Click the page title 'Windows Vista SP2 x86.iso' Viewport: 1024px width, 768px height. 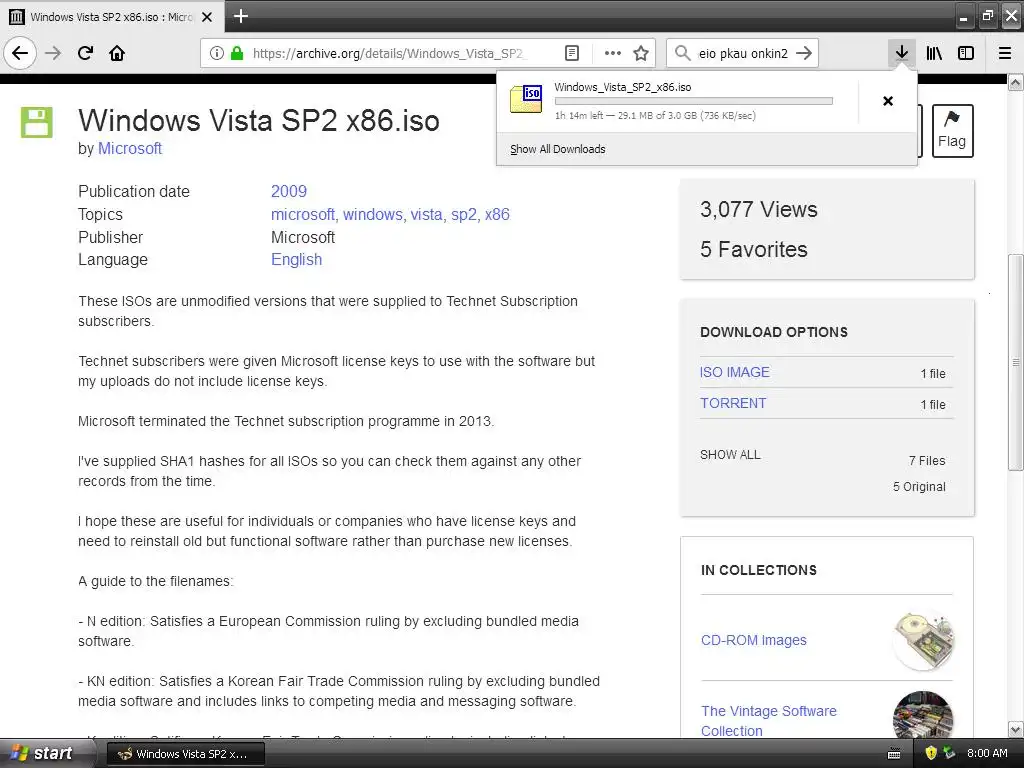[x=259, y=120]
